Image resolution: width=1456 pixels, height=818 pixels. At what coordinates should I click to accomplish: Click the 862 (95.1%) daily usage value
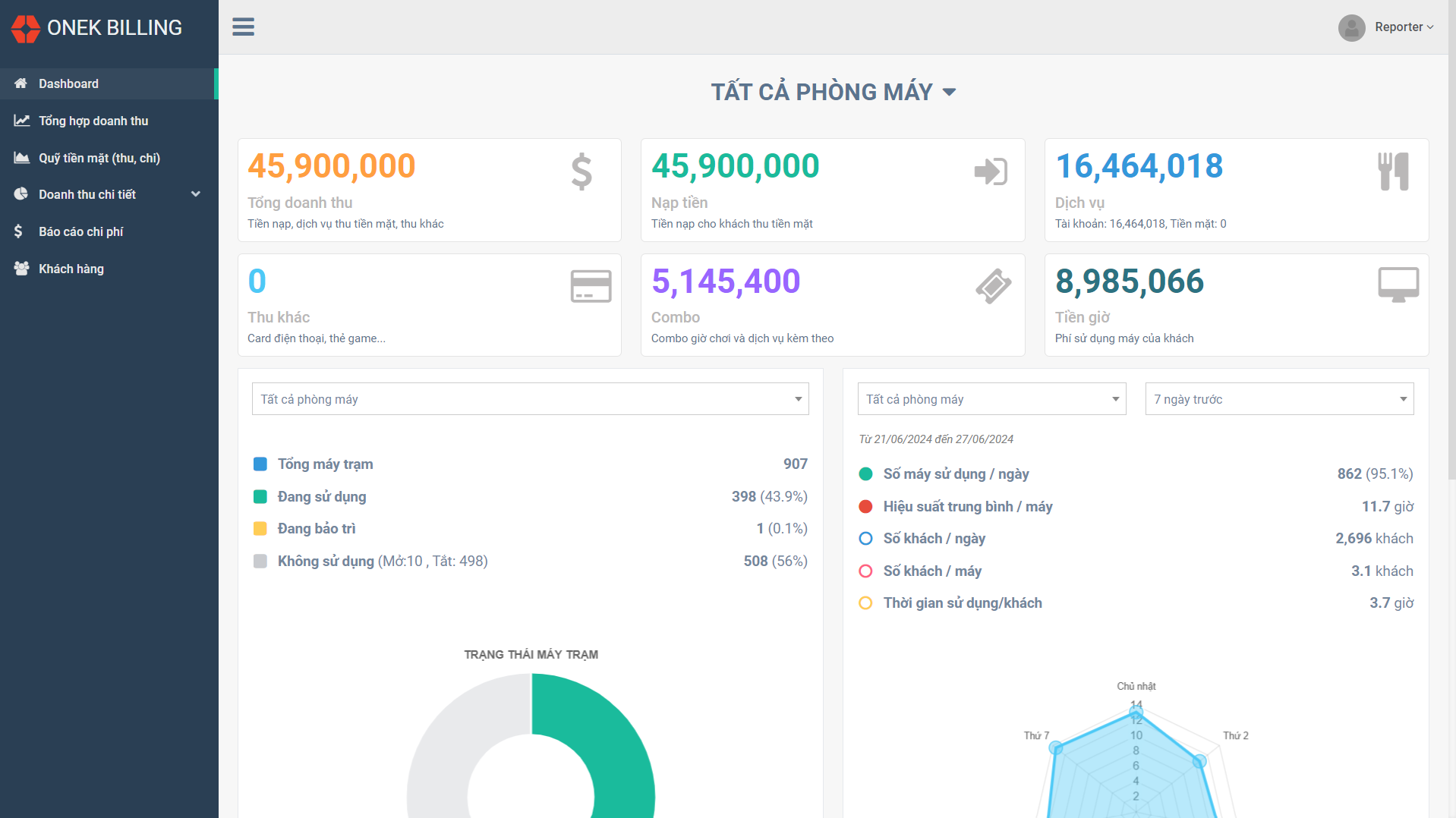click(x=1375, y=473)
